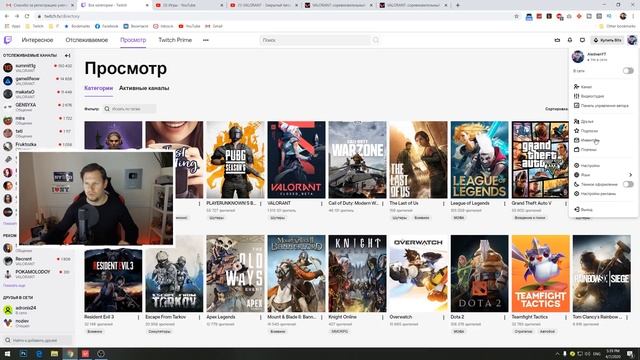This screenshot has width=640, height=360.
Task: Click Buy Bits button
Action: pos(608,40)
